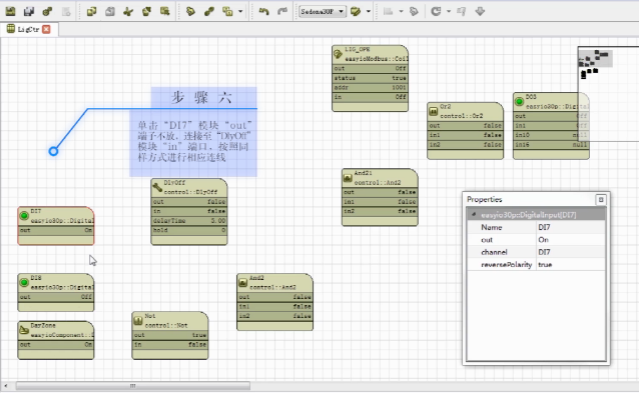Click the And21 block icon

click(348, 177)
